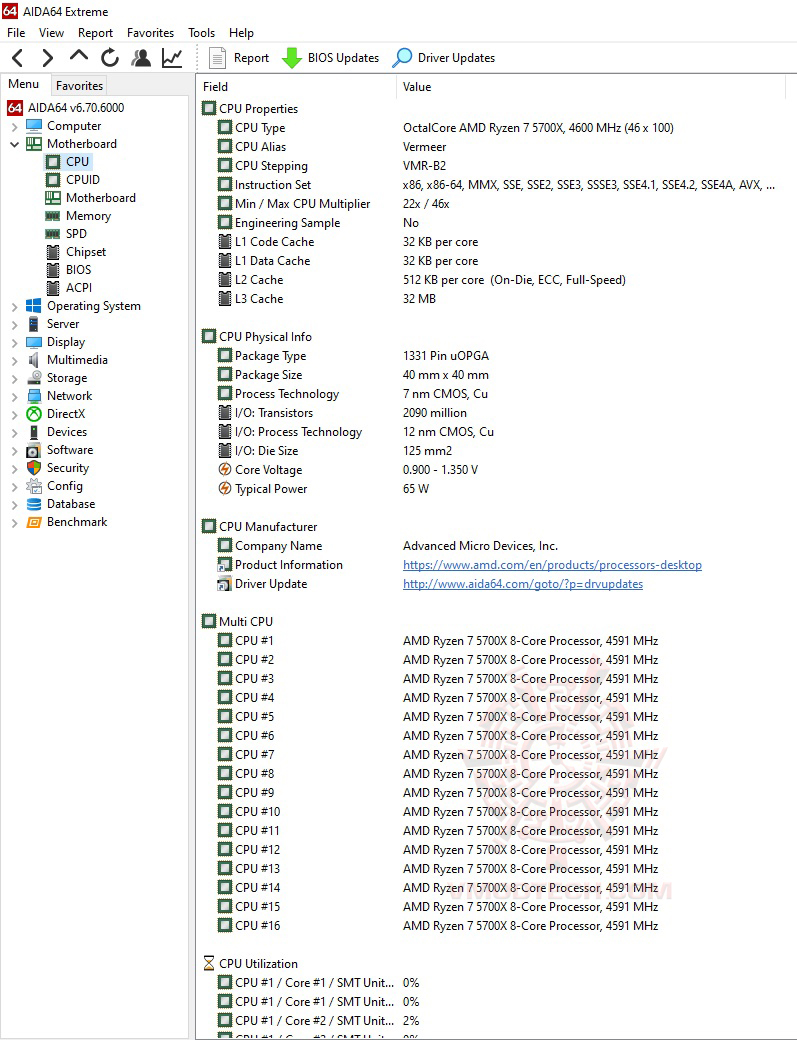Viewport: 797px width, 1040px height.
Task: Collapse the Motherboard tree branch
Action: coord(15,144)
